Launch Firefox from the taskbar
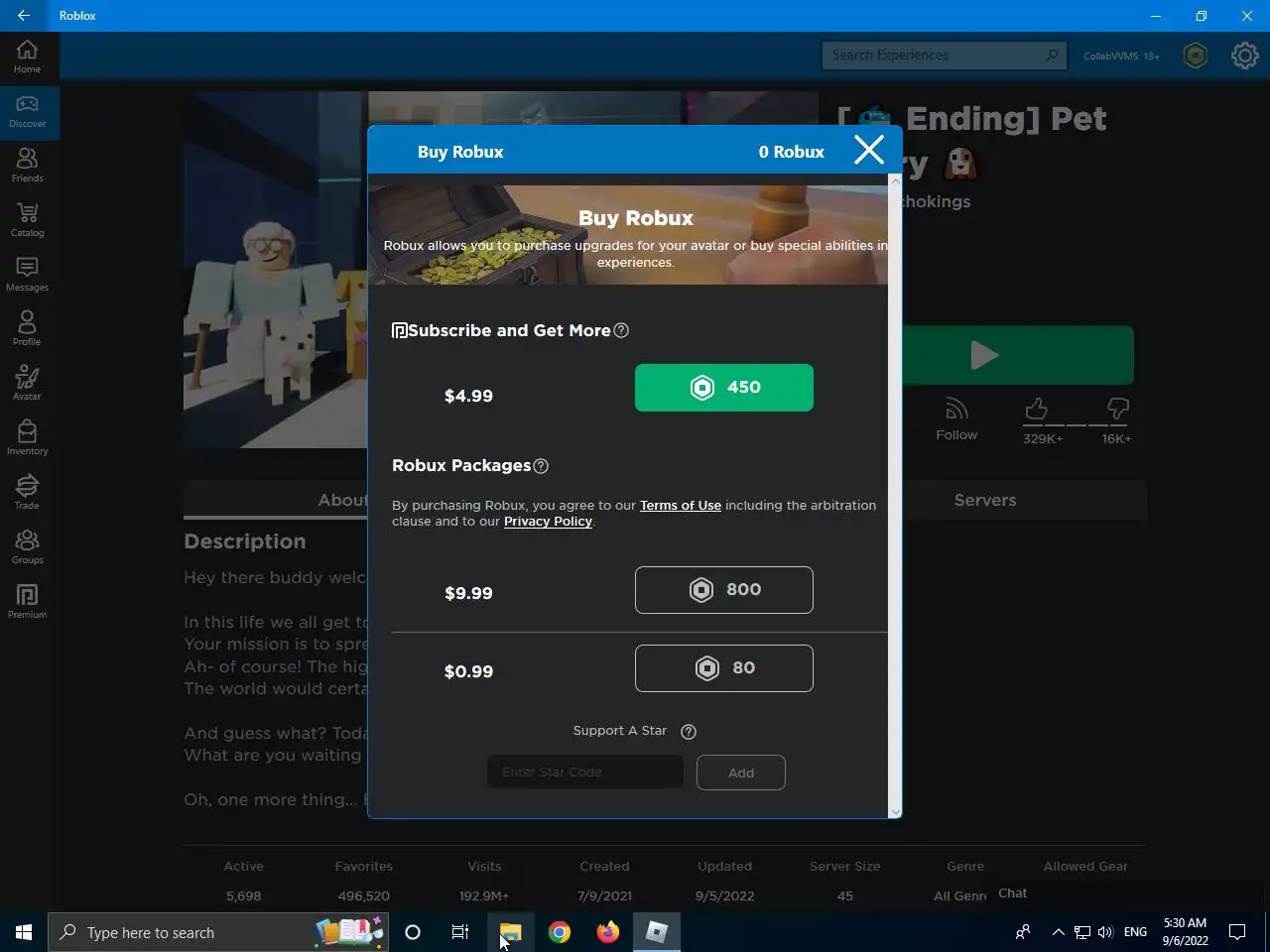 [608, 932]
